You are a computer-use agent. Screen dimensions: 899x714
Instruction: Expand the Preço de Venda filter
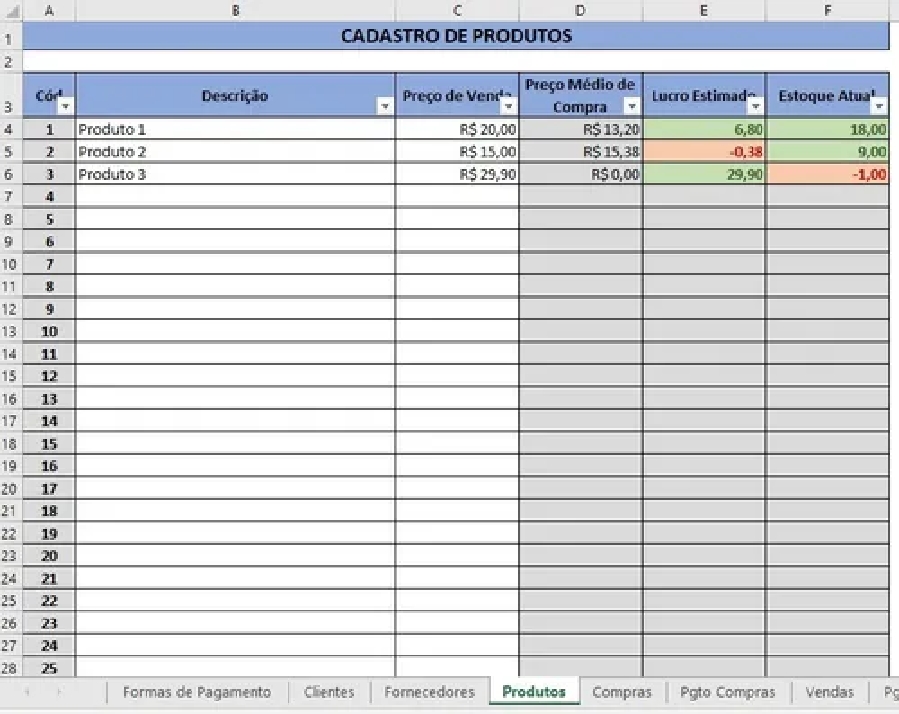pos(508,106)
